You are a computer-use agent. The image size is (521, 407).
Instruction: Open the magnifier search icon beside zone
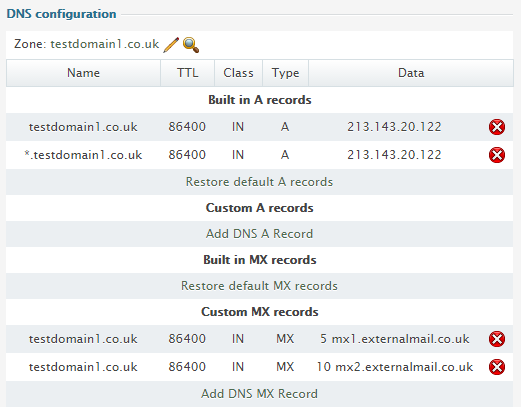[x=191, y=45]
